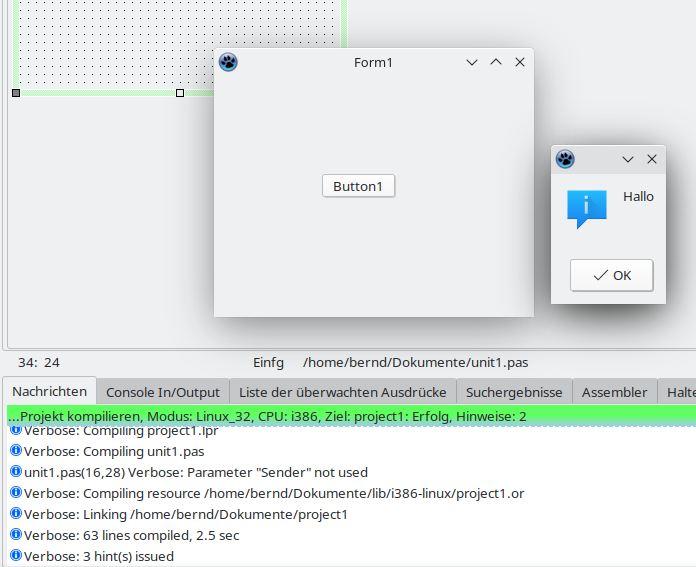Maximize the Form1 window
Viewport: 696px width, 567px height.
(x=496, y=63)
